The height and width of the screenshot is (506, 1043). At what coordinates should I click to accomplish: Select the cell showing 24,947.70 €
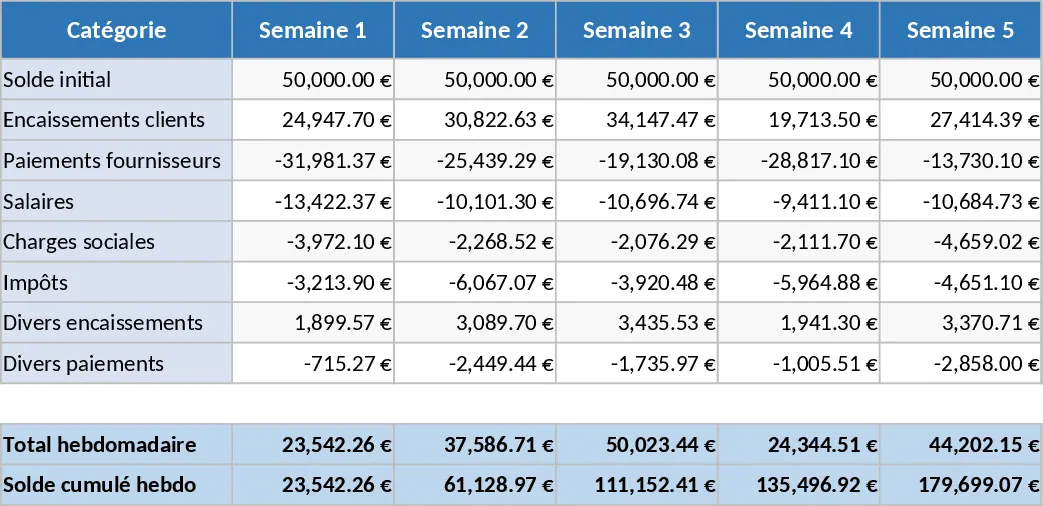click(x=313, y=120)
